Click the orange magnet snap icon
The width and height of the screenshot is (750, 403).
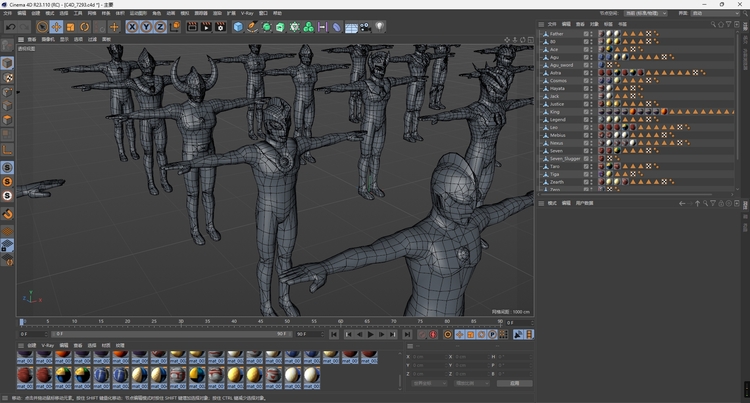coord(7,214)
